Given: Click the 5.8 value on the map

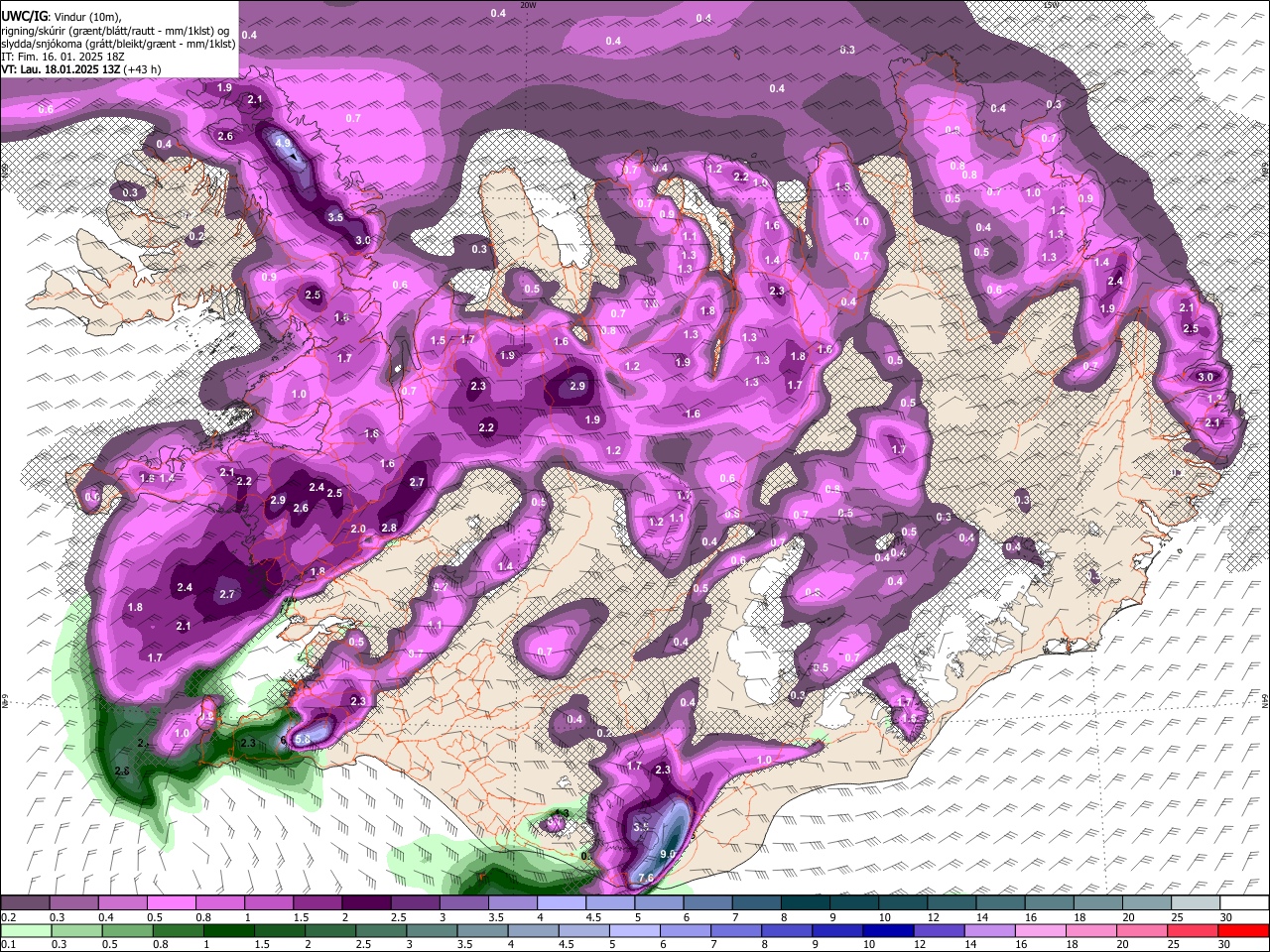Looking at the screenshot, I should (x=304, y=739).
